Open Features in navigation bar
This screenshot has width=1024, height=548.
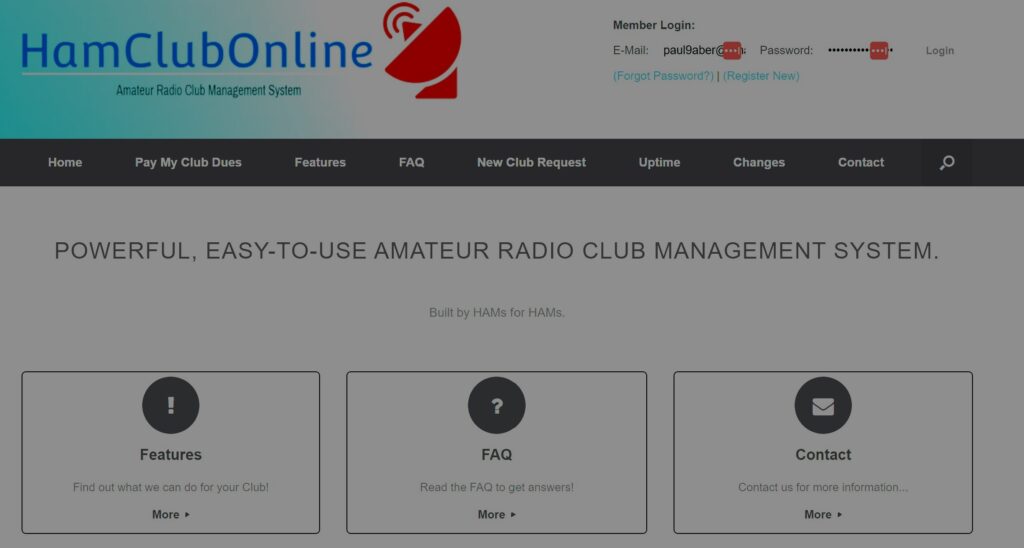320,163
